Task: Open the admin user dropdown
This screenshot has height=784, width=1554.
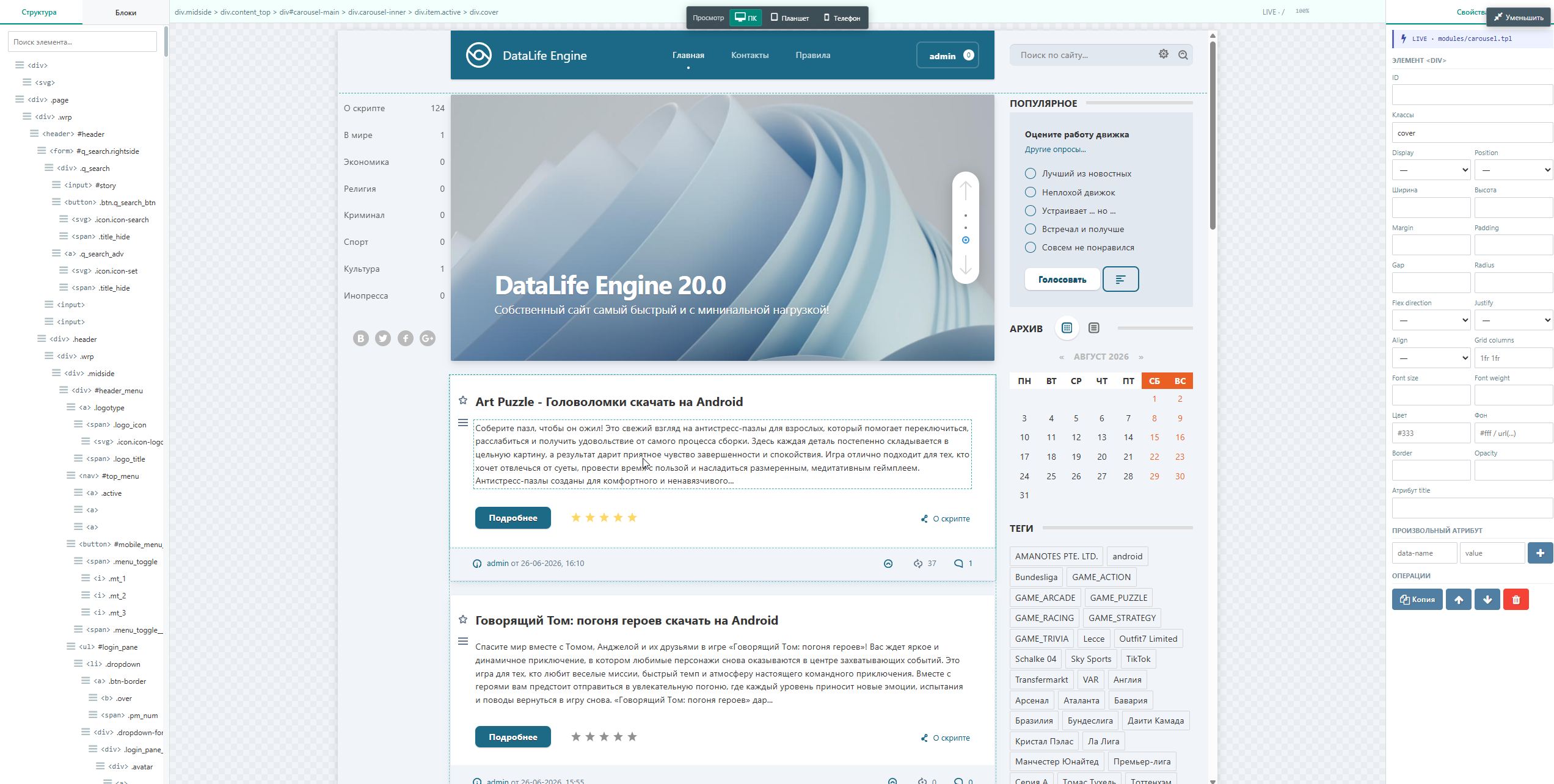Action: (x=947, y=56)
